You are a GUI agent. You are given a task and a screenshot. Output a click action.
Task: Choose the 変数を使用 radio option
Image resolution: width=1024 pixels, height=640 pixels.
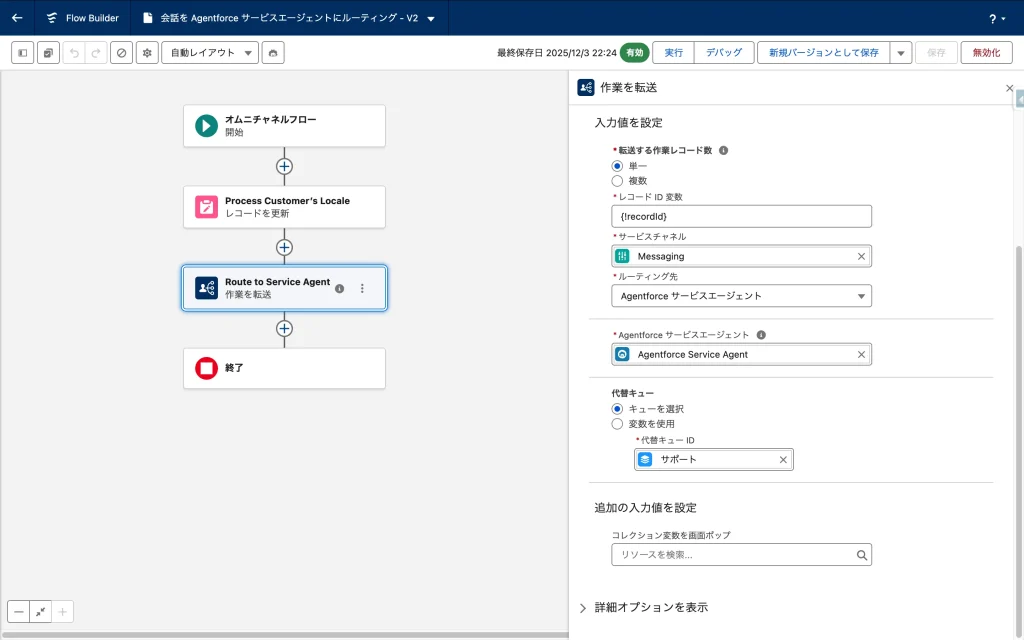click(617, 424)
